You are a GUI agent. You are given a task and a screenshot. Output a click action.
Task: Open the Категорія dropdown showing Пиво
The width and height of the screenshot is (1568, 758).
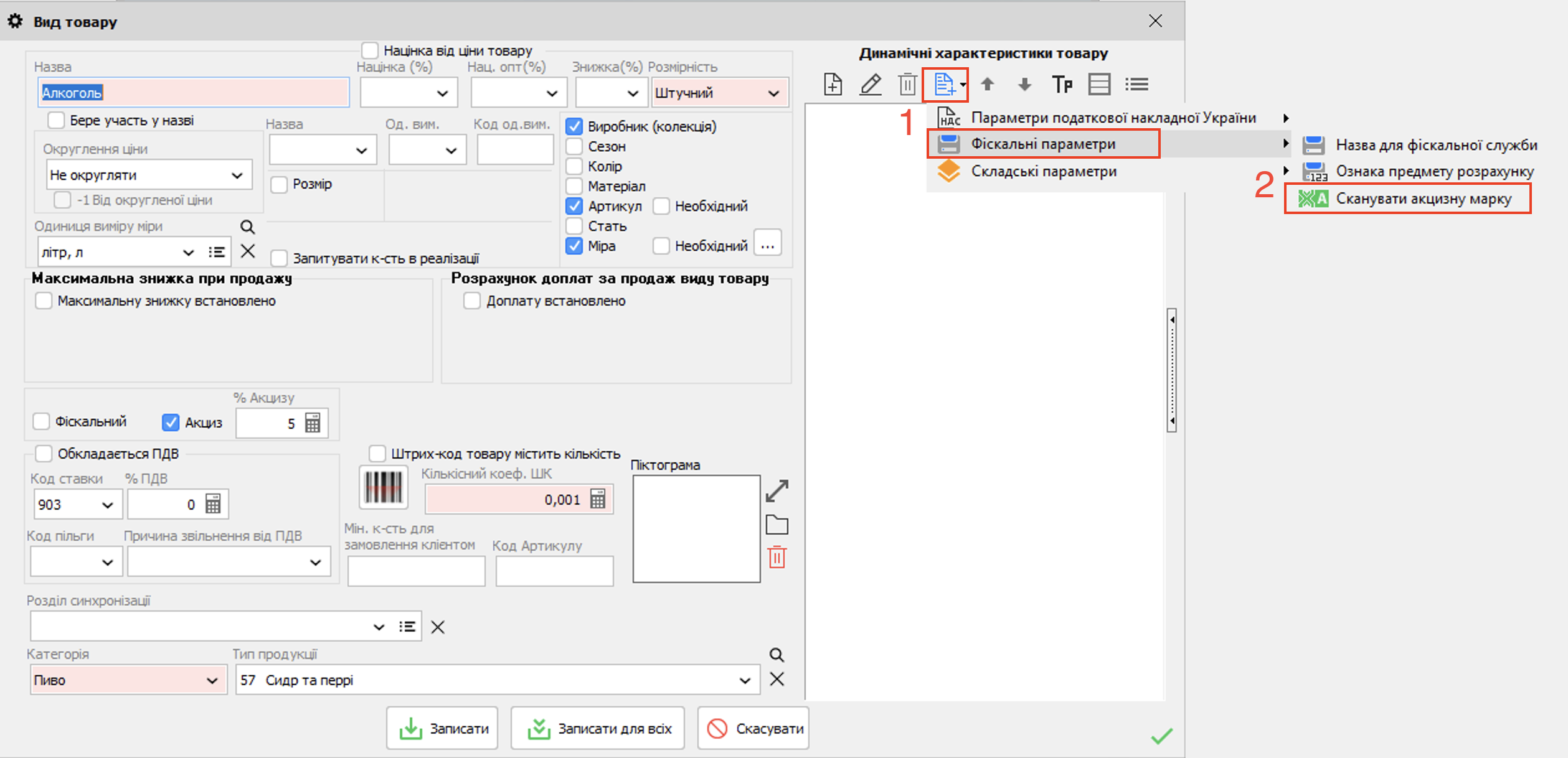128,680
